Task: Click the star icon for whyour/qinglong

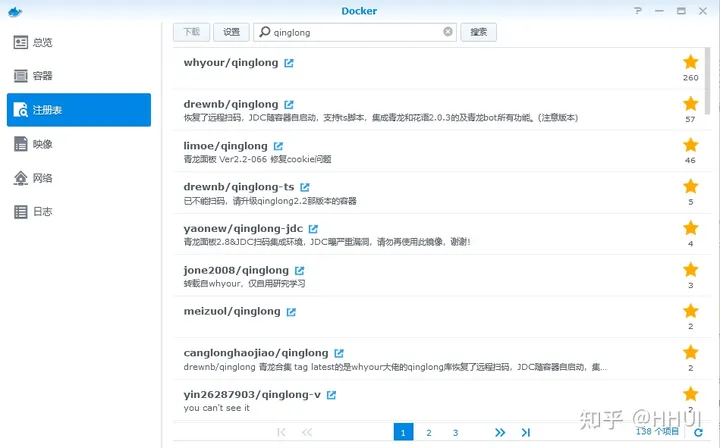Action: pos(690,62)
